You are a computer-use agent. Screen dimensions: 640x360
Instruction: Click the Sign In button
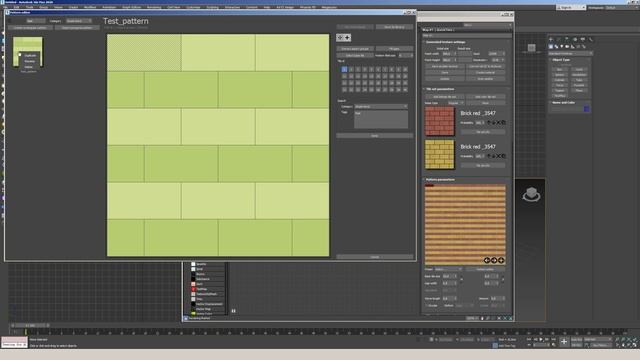[x=571, y=7]
